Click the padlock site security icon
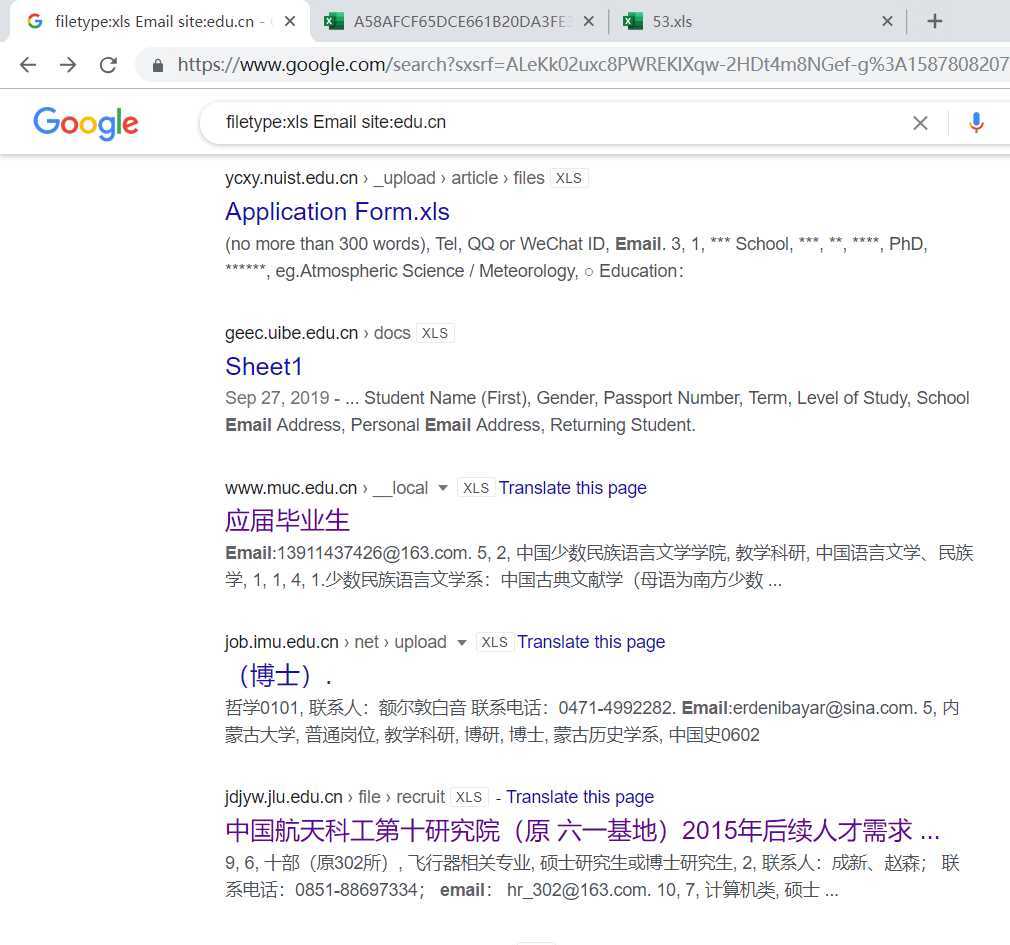The image size is (1010, 945). (x=158, y=65)
